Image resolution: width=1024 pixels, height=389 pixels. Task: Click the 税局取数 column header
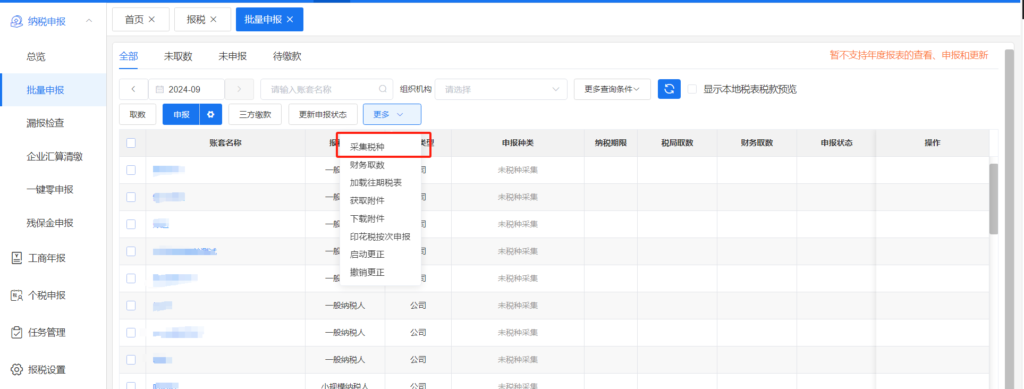tap(677, 143)
